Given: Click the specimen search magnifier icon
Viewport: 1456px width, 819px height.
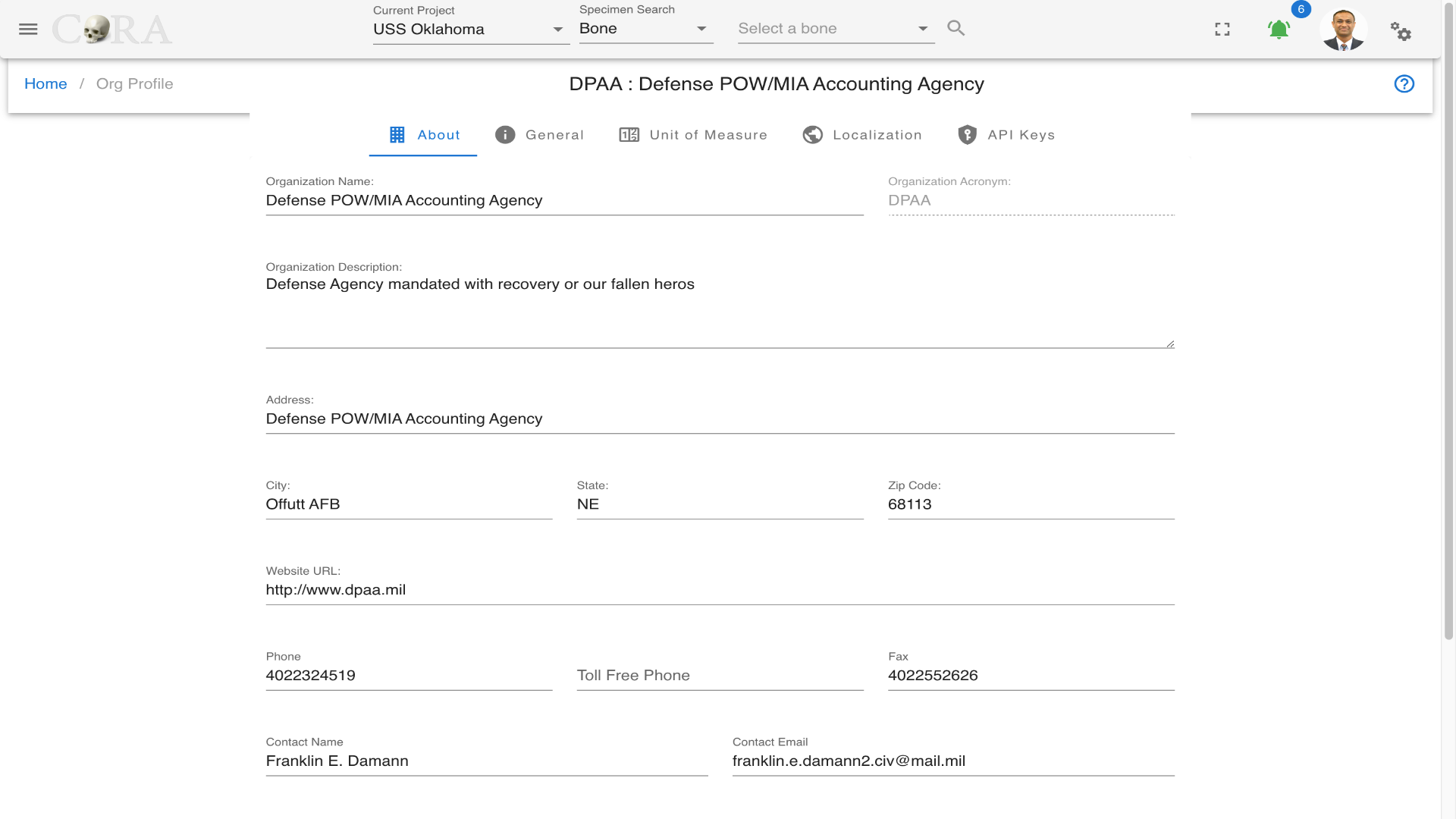Looking at the screenshot, I should pos(956,28).
